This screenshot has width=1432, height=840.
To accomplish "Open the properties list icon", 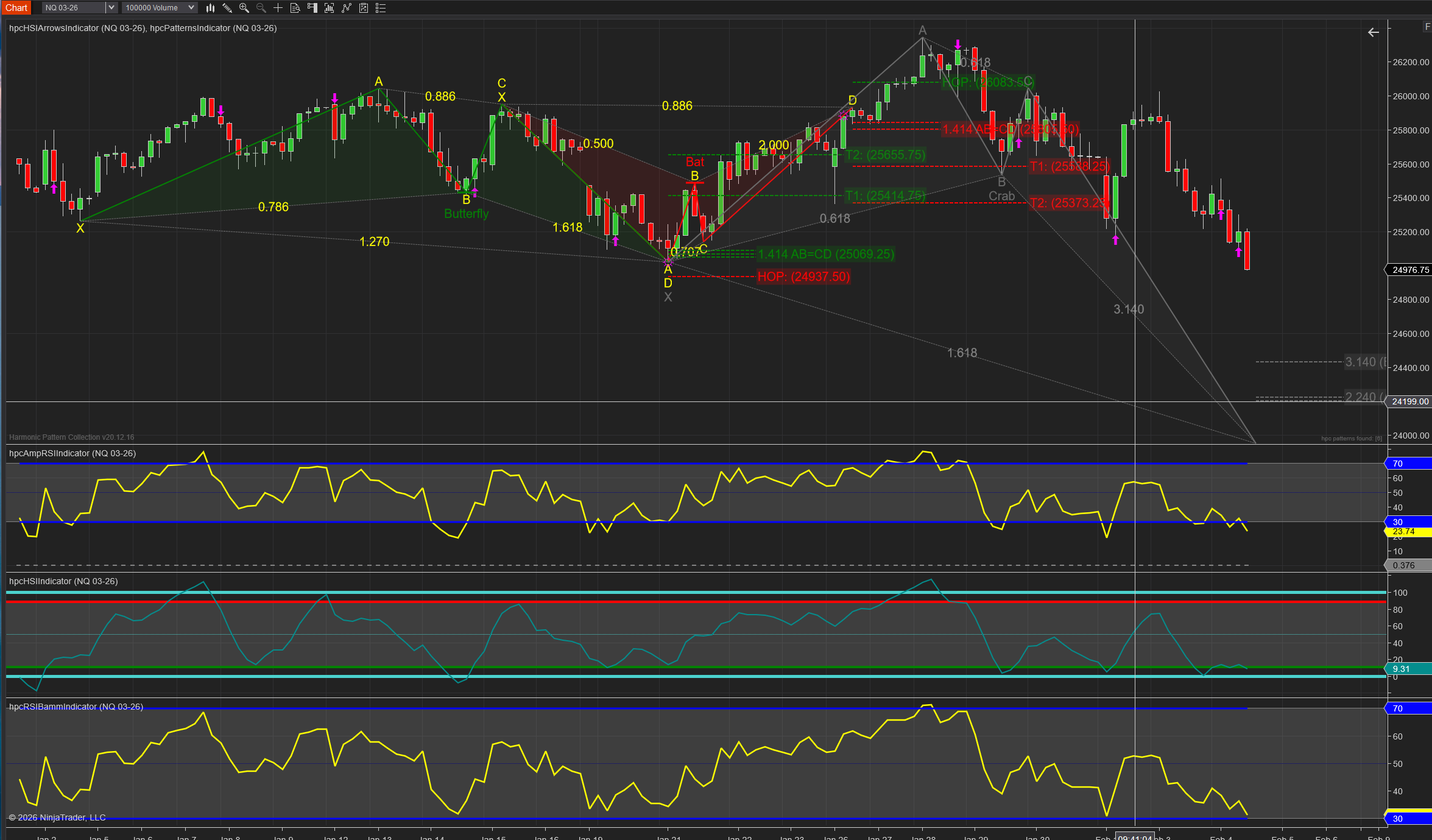I will coord(381,8).
